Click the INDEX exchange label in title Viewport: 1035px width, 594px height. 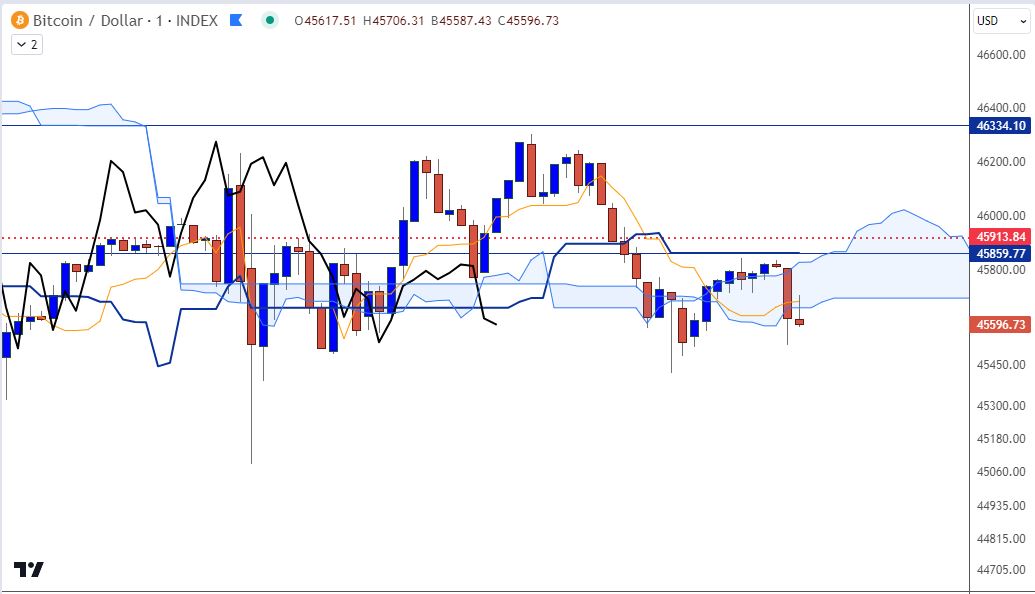click(197, 20)
